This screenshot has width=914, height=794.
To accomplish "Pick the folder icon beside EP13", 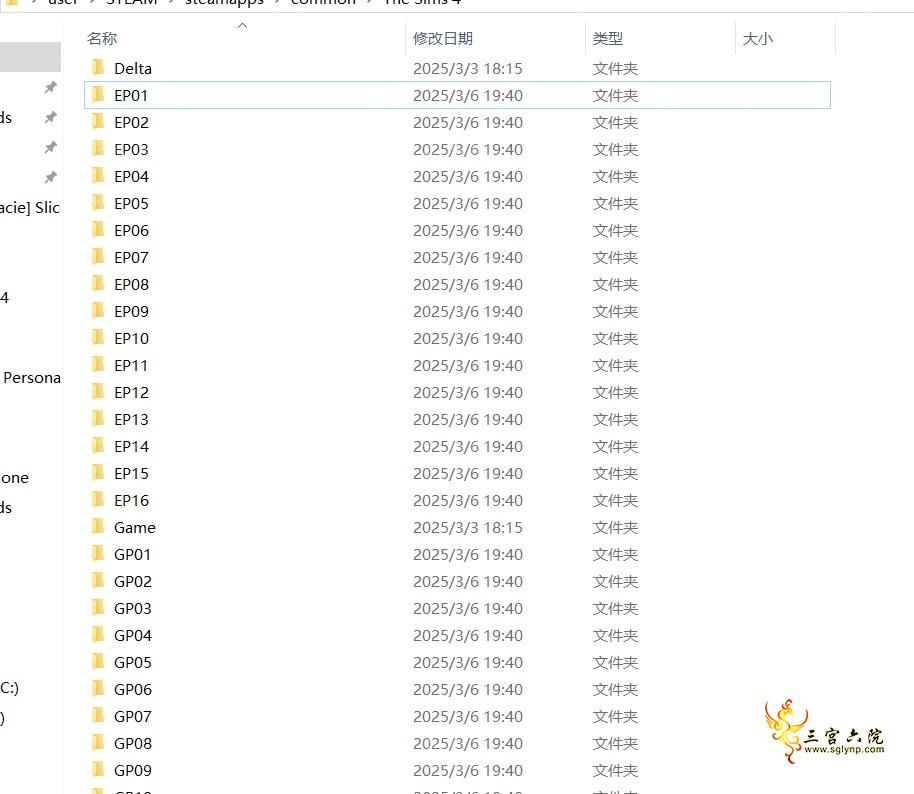I will (98, 419).
